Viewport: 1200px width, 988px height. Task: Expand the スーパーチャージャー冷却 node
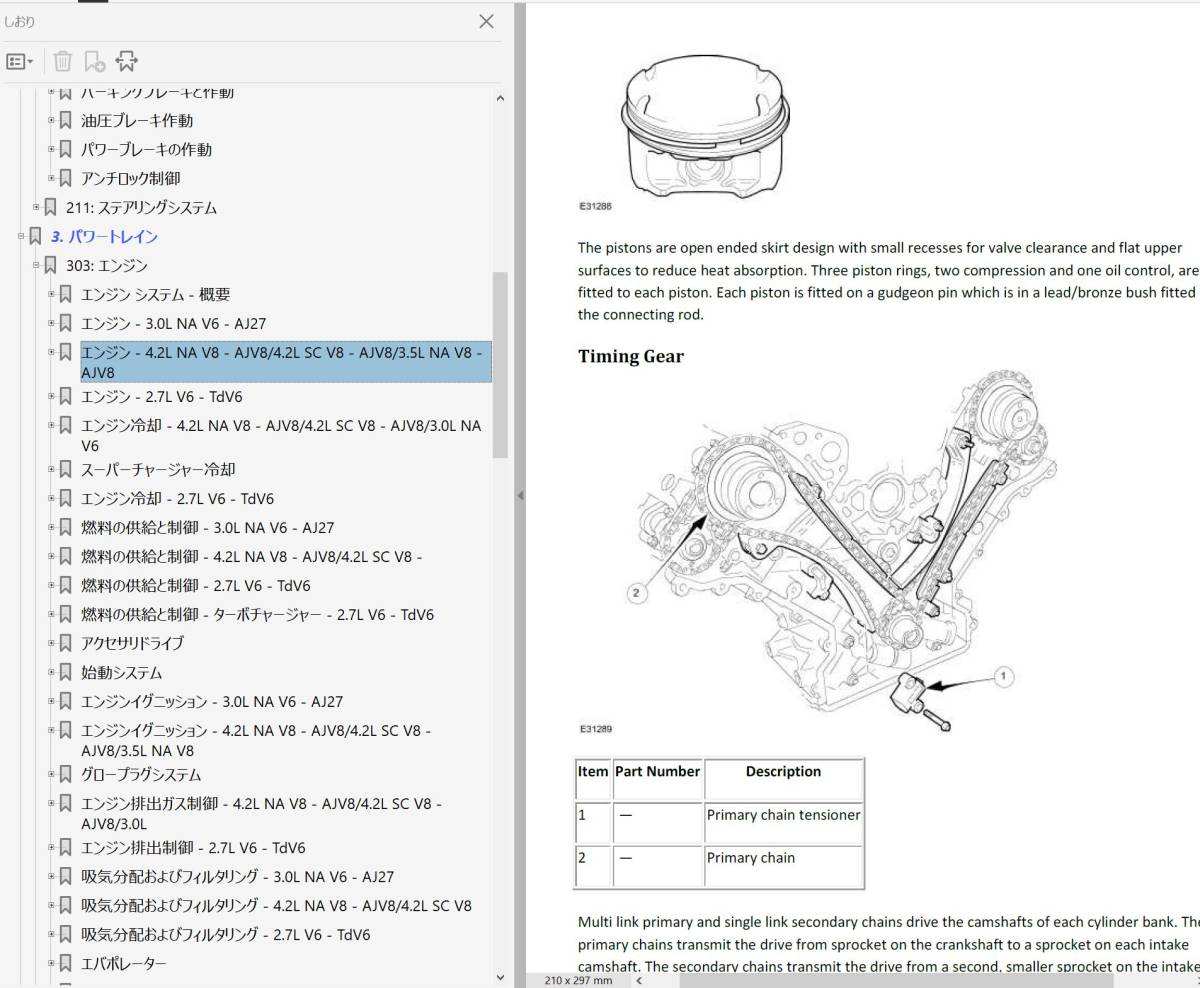pos(52,469)
